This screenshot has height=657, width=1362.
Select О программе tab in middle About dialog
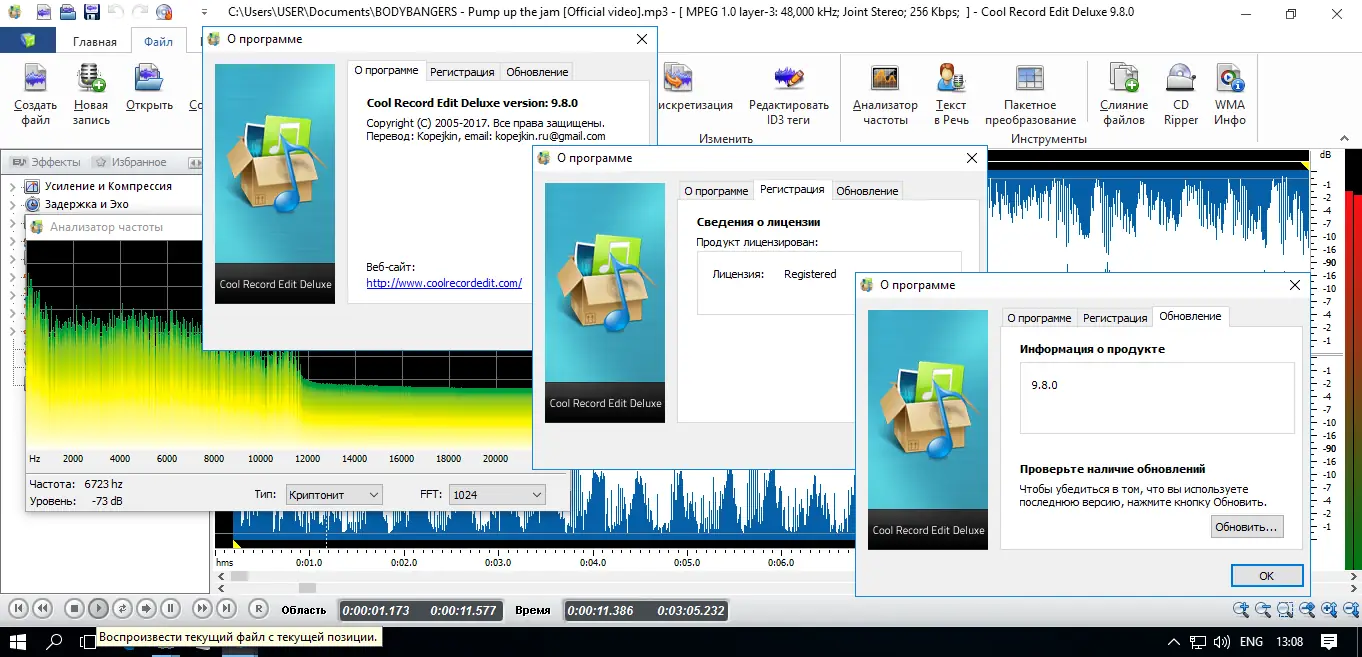click(x=716, y=191)
